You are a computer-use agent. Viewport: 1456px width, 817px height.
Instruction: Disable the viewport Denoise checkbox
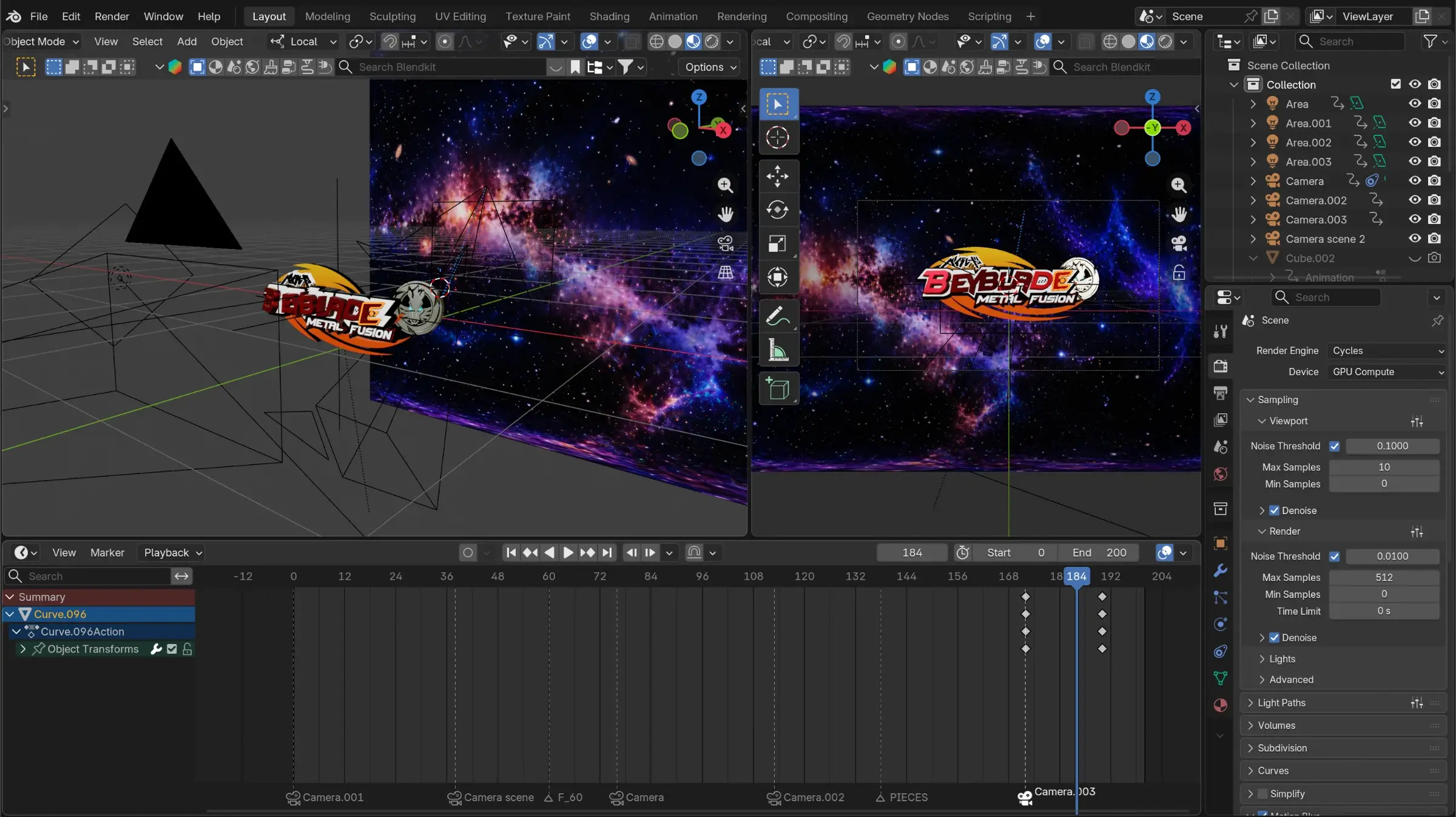click(1274, 511)
